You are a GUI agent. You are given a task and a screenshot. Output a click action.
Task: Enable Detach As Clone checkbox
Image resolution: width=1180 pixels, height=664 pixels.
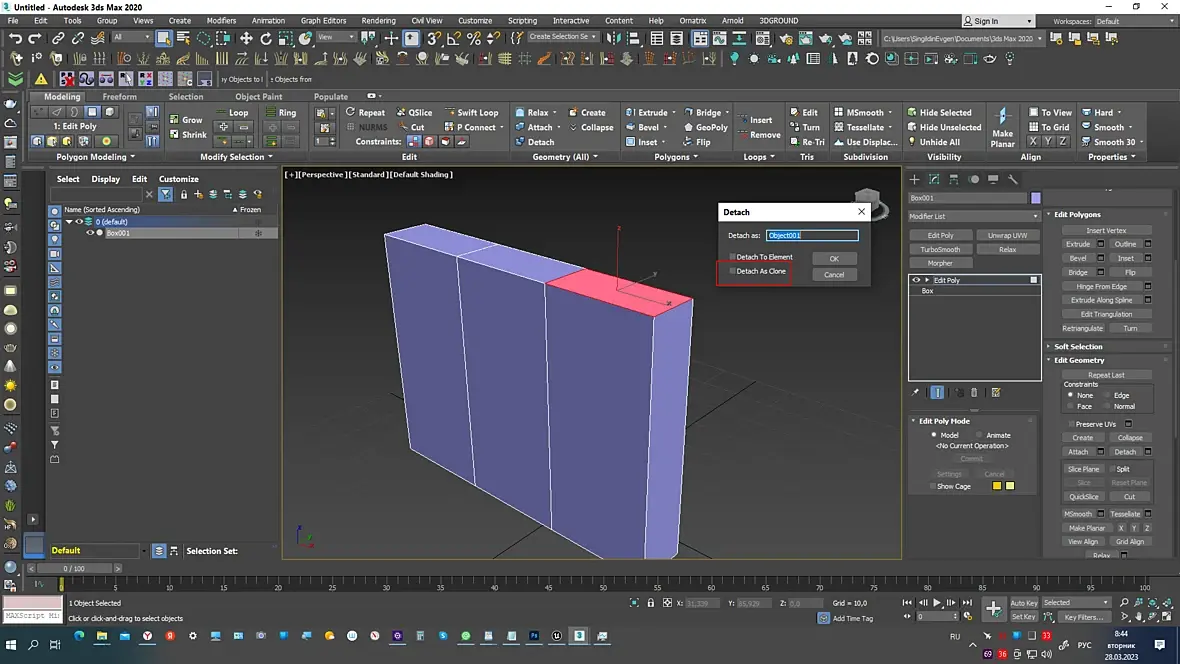point(732,271)
